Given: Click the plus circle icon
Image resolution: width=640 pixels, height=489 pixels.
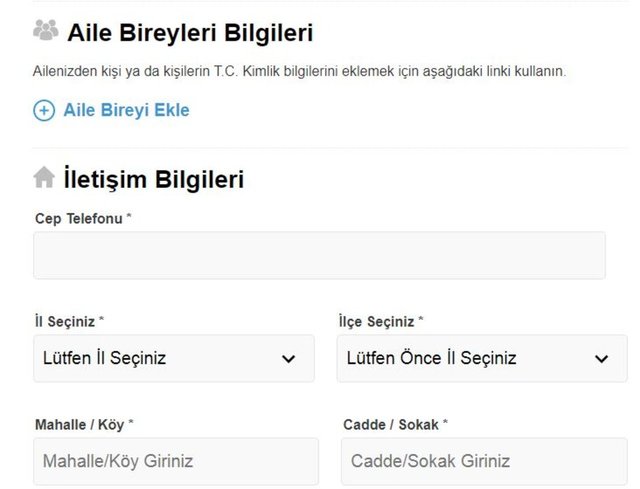Looking at the screenshot, I should point(44,110).
